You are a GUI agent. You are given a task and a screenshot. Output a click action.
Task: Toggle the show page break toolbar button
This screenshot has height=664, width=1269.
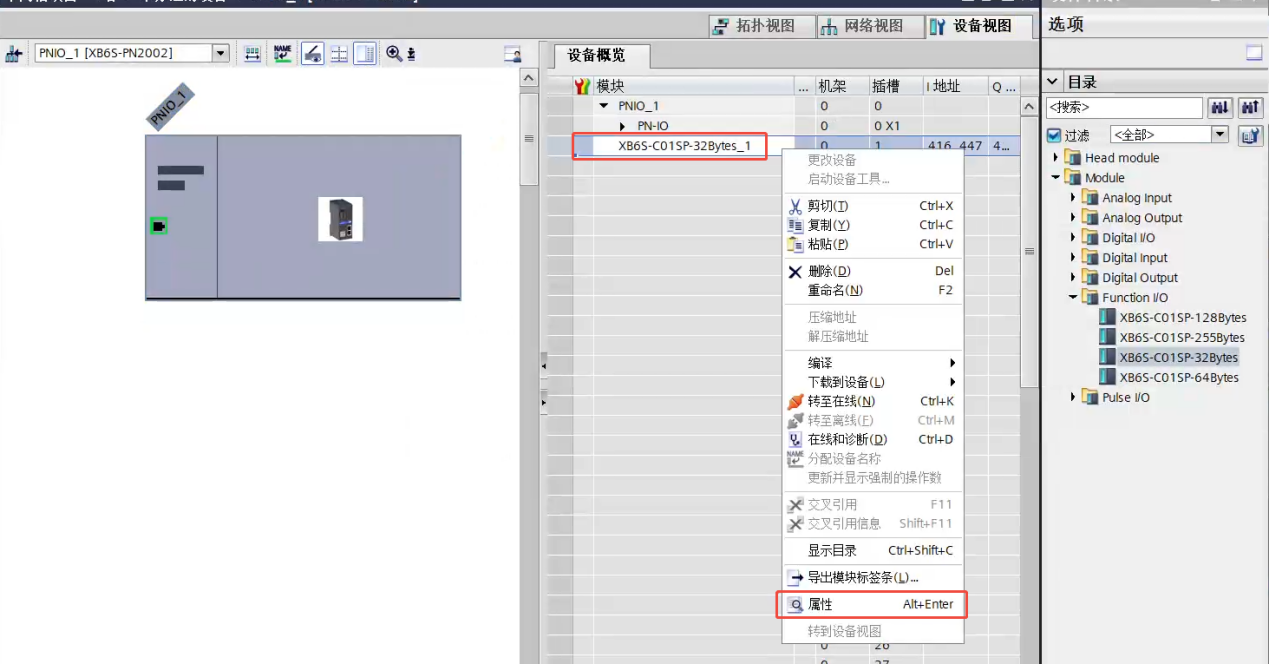click(339, 54)
